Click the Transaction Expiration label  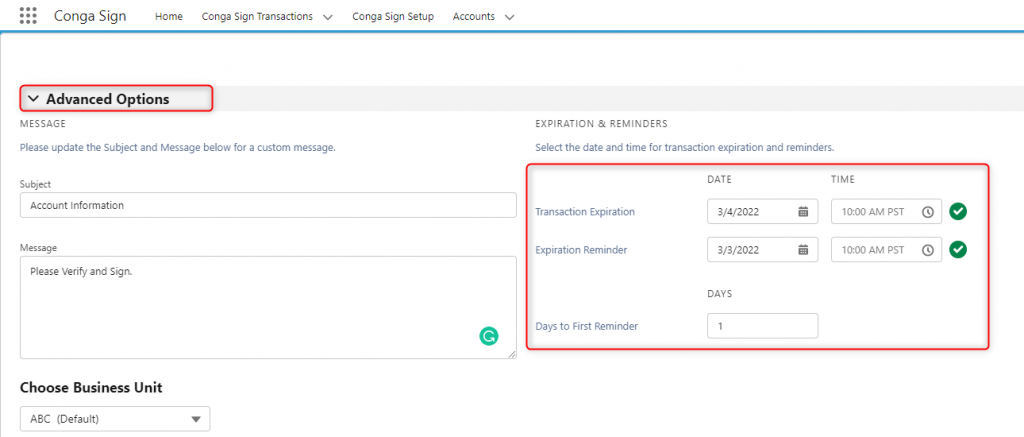tap(584, 212)
